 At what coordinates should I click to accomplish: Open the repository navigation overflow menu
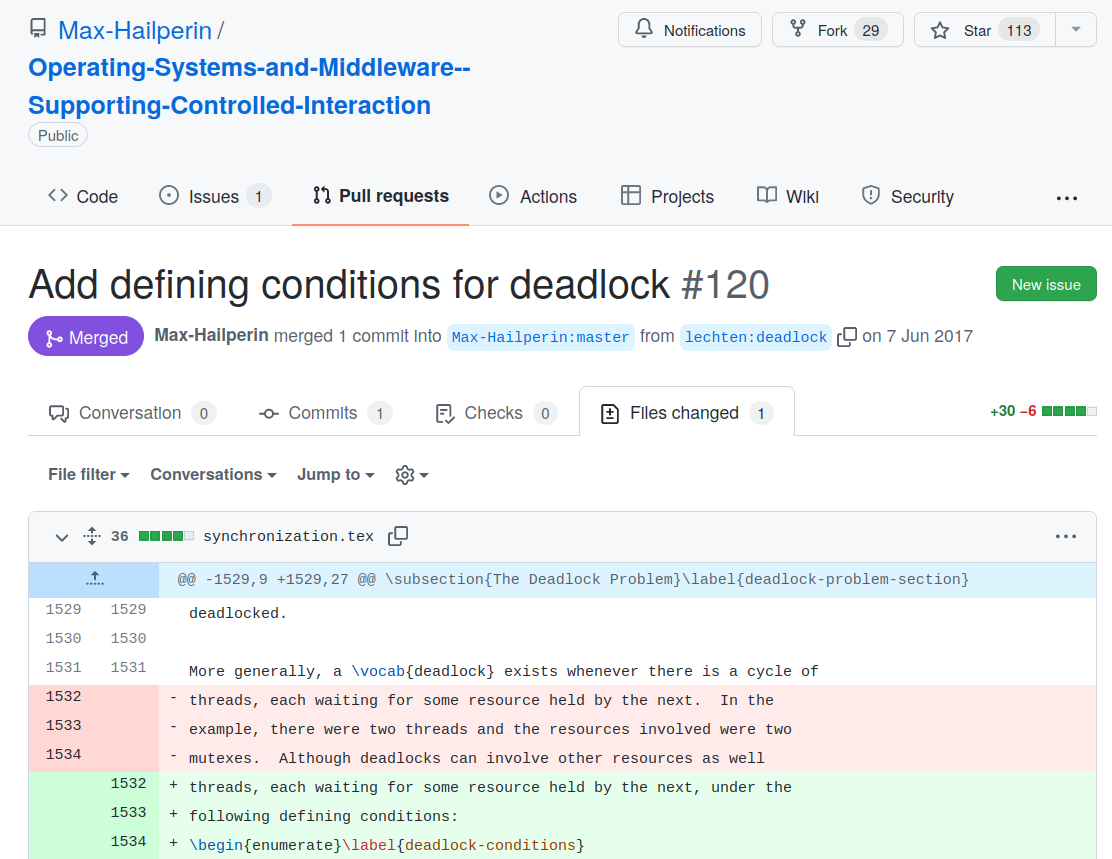1066,197
